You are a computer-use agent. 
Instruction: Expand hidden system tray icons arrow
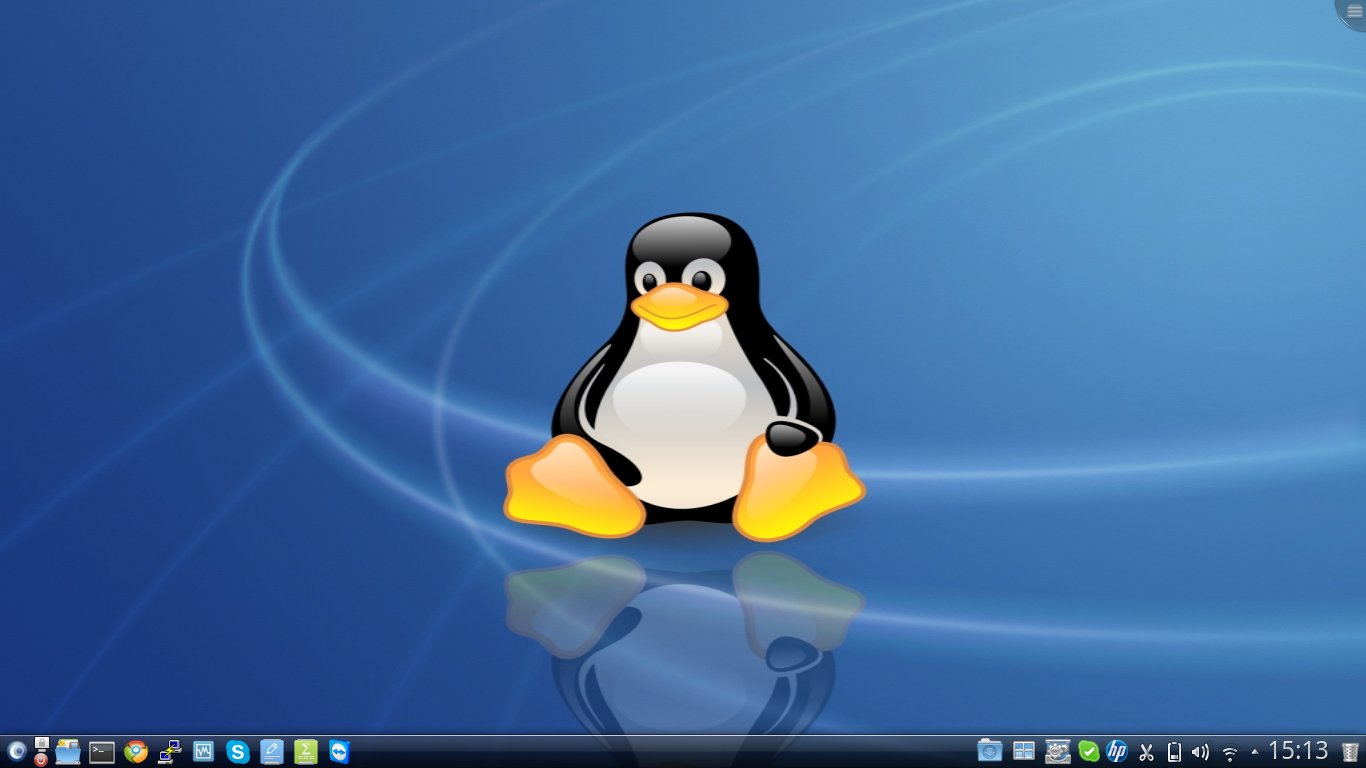(x=1255, y=752)
